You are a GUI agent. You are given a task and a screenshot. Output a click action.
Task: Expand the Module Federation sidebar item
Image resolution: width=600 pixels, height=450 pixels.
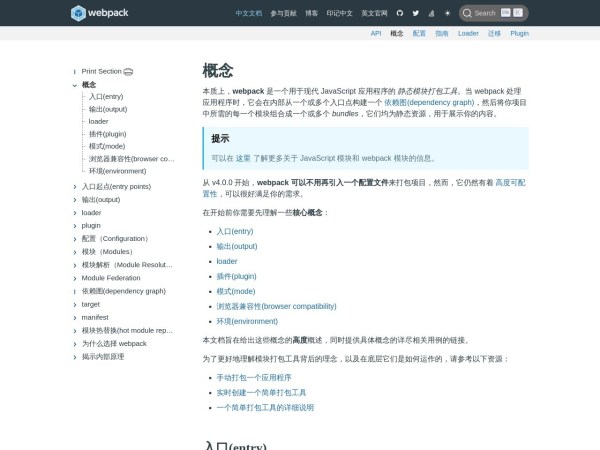click(x=74, y=278)
